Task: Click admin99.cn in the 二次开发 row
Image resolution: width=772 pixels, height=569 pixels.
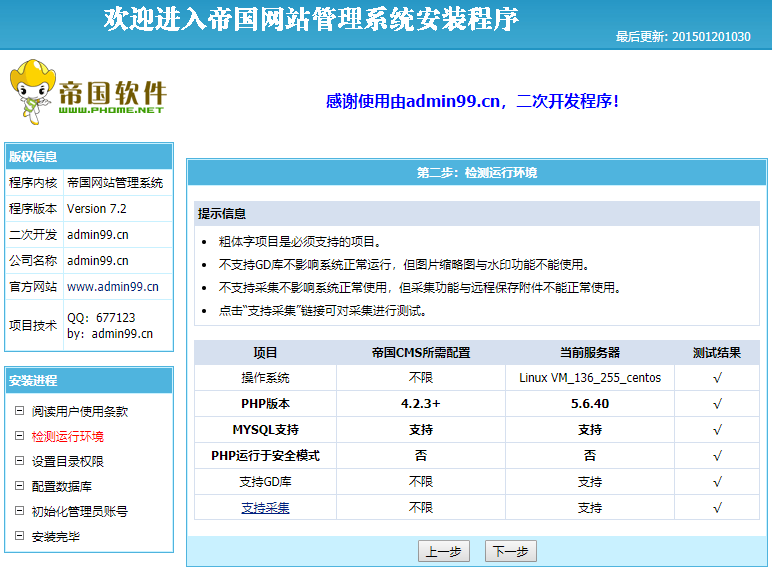Action: click(97, 235)
